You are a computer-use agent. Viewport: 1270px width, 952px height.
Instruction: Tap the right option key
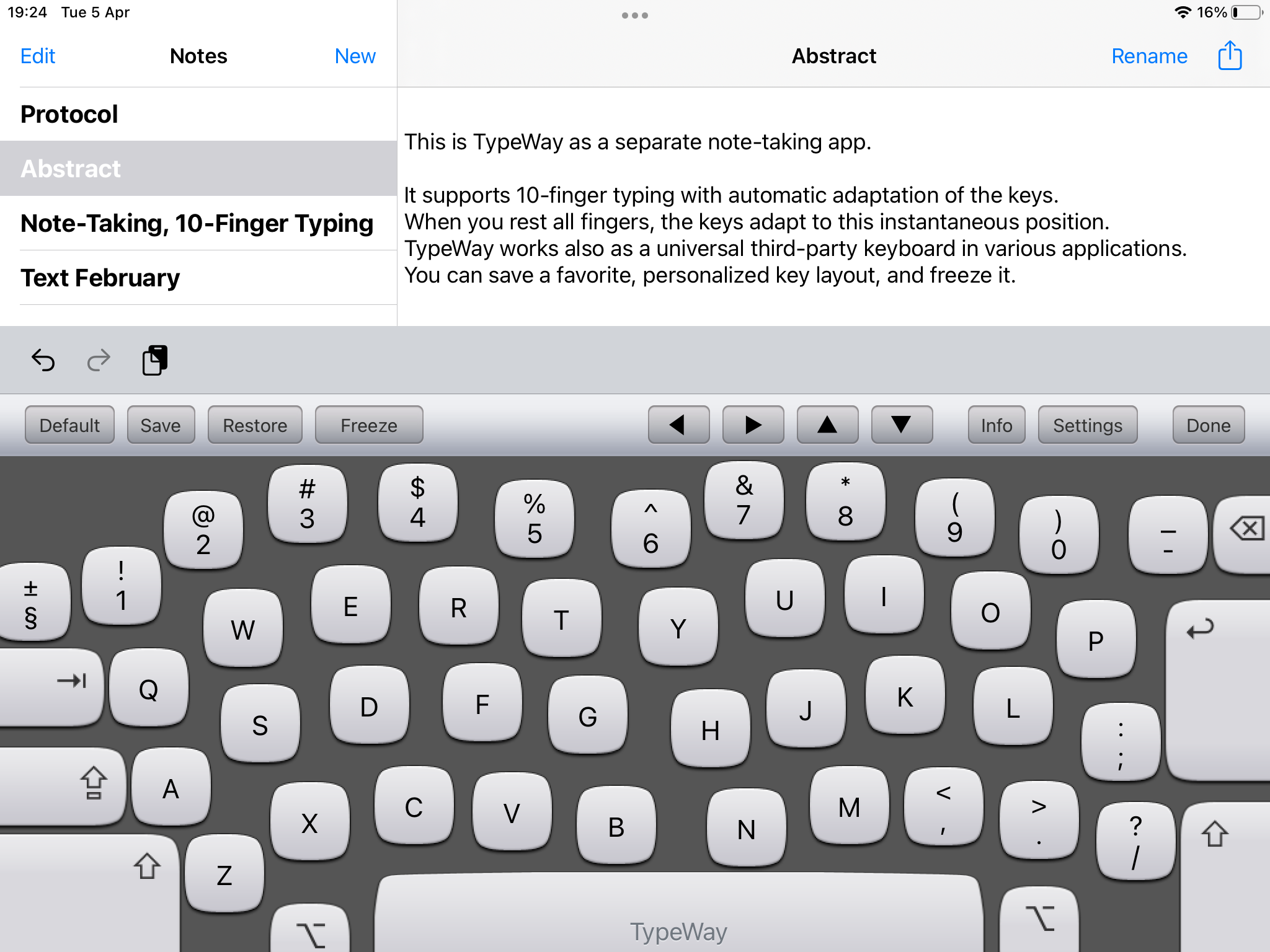click(x=1039, y=920)
